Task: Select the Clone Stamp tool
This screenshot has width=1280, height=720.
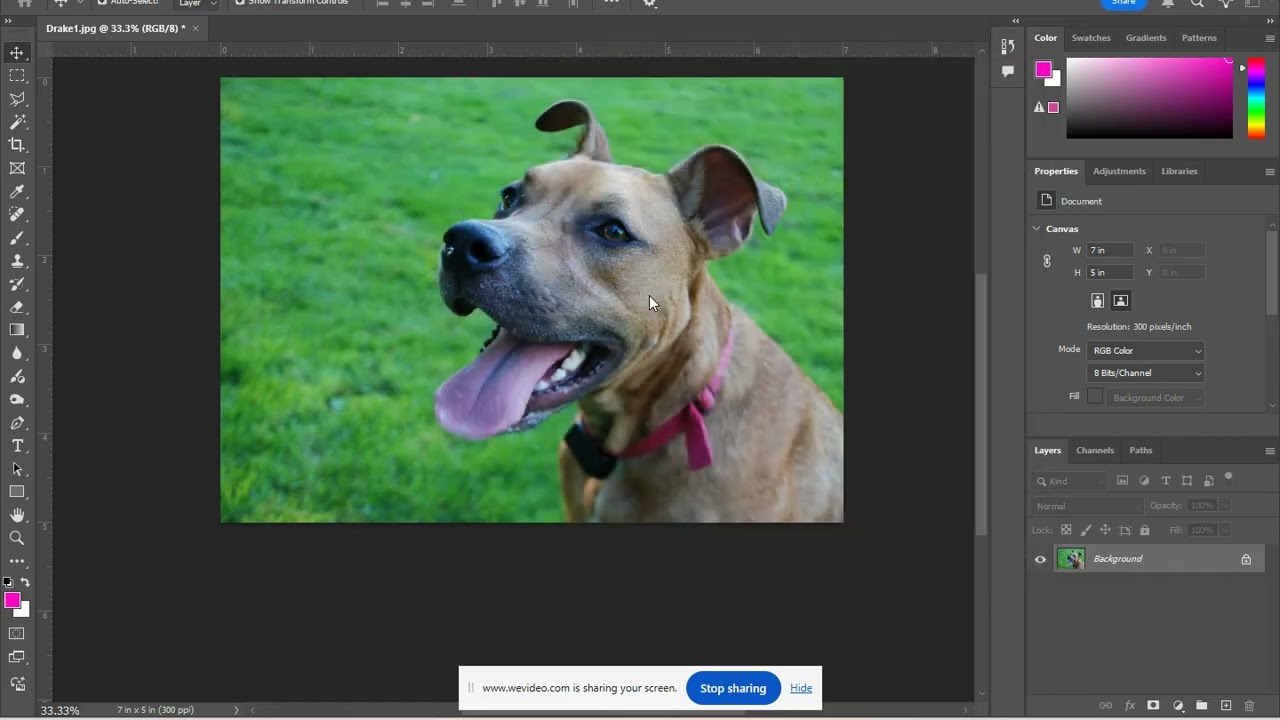Action: point(17,261)
